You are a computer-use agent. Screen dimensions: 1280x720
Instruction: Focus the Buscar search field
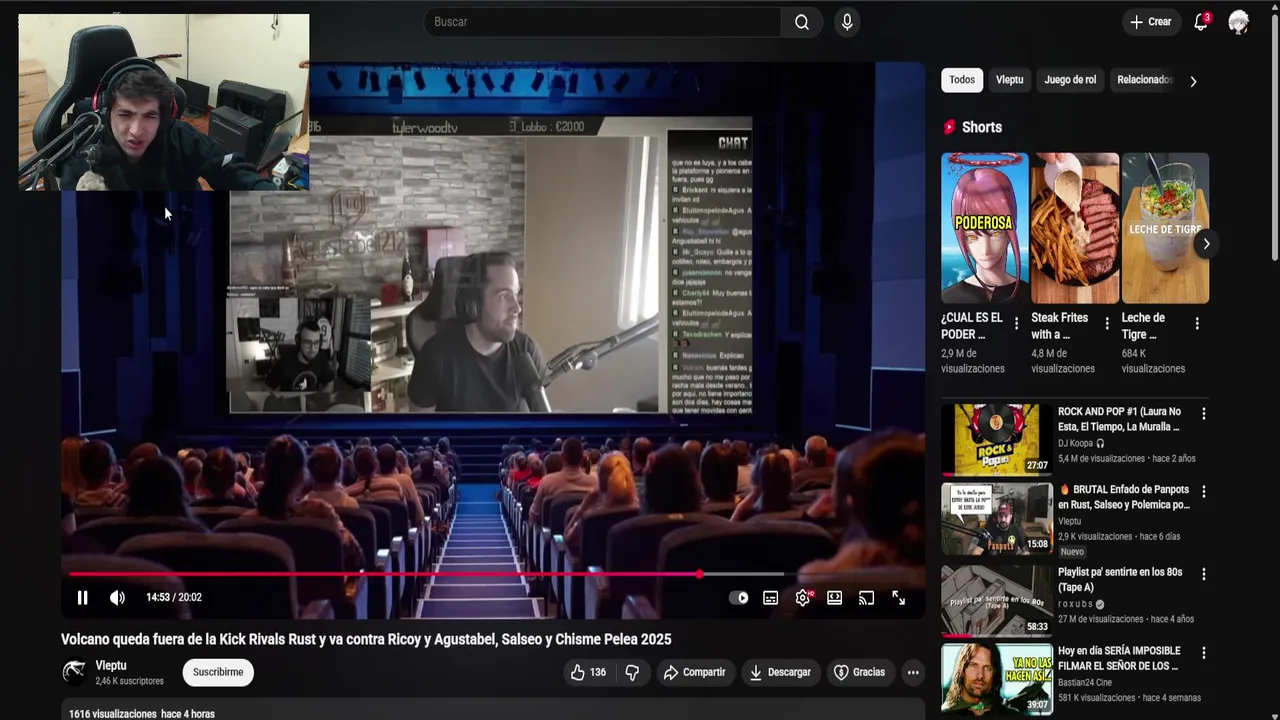click(604, 22)
